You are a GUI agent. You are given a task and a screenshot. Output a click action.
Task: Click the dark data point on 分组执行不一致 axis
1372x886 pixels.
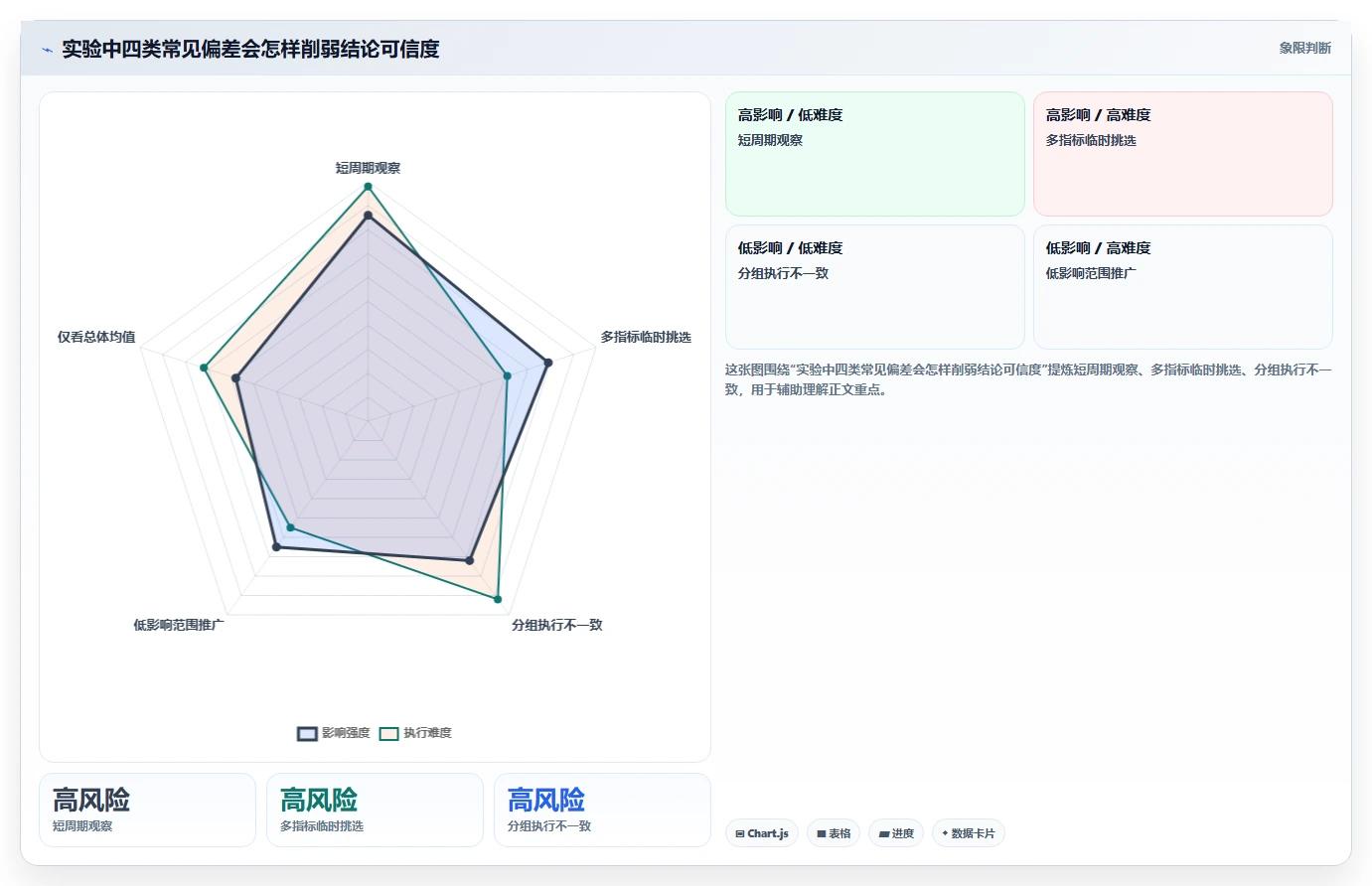pyautogui.click(x=470, y=561)
